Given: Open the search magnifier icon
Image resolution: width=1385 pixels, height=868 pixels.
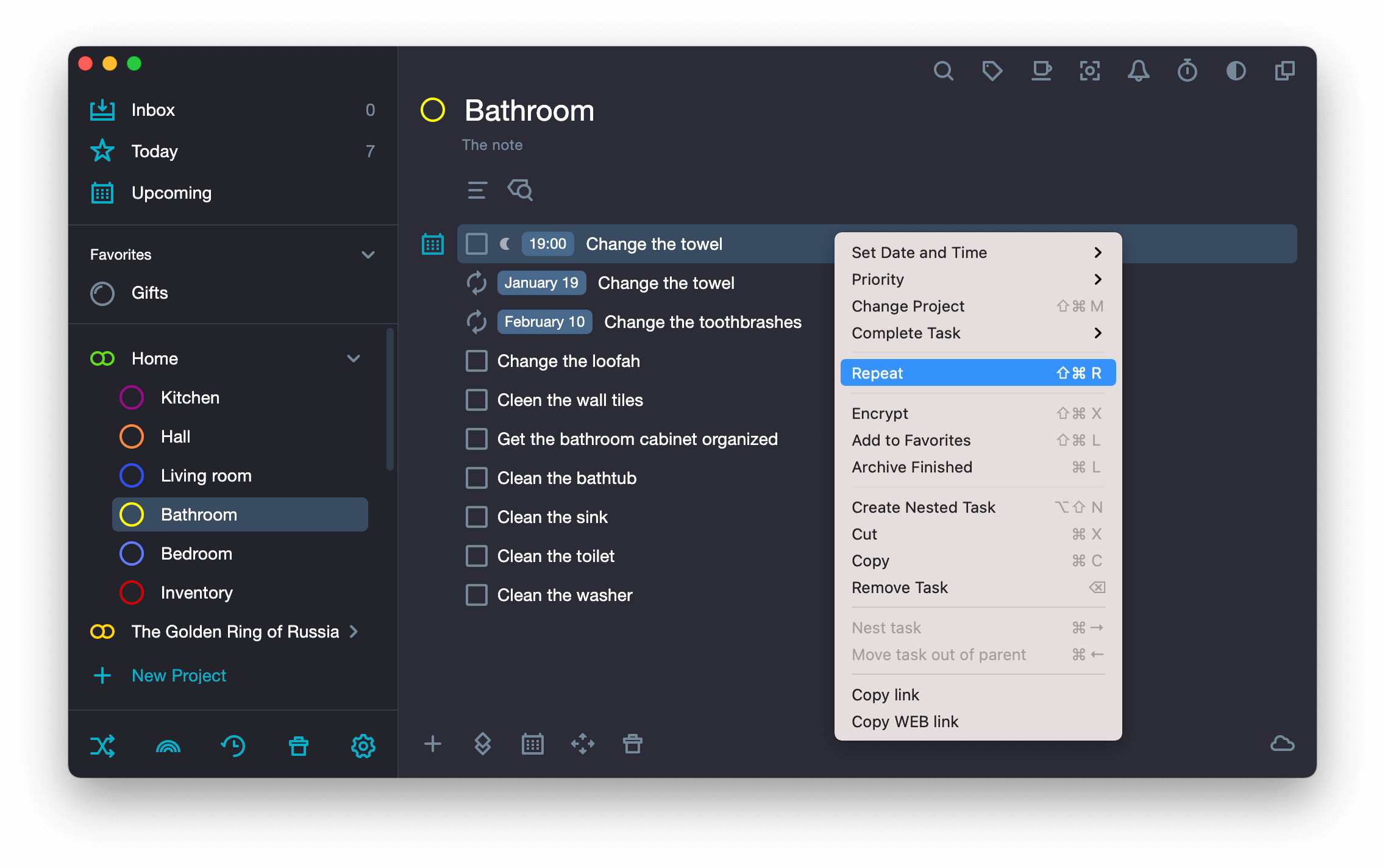Looking at the screenshot, I should [x=943, y=71].
